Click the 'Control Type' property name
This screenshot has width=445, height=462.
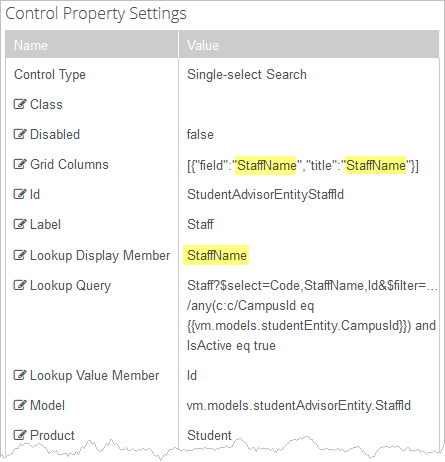click(x=50, y=75)
